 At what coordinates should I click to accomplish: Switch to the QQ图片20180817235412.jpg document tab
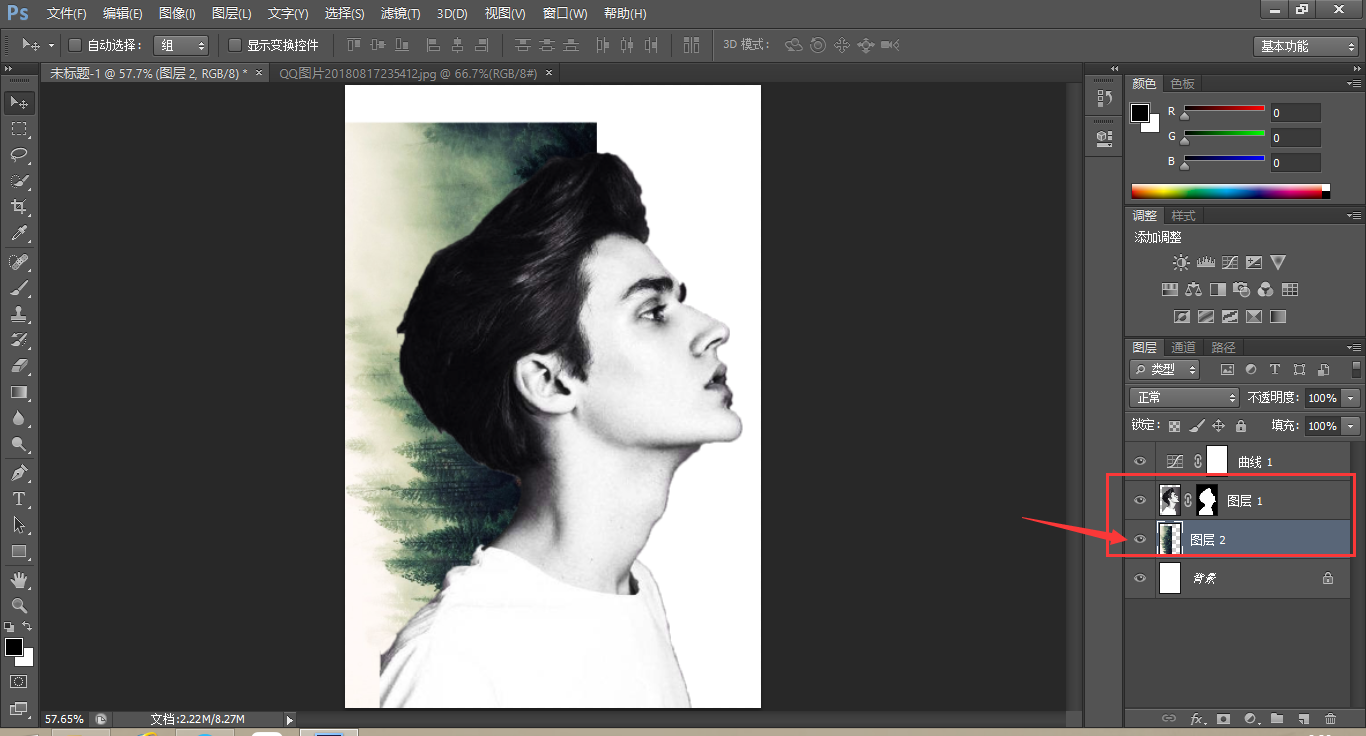[412, 73]
